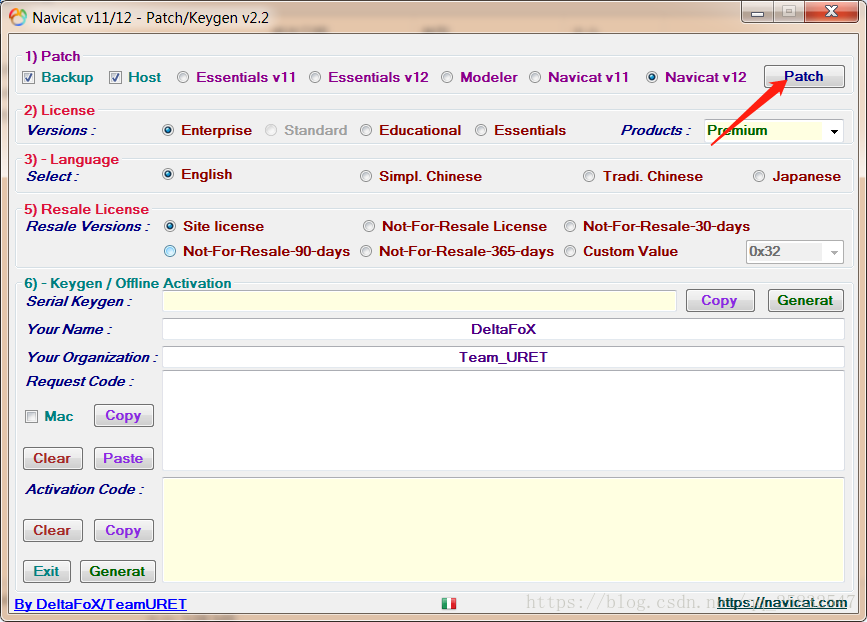The width and height of the screenshot is (867, 622).
Task: Click the Your Name field with DeltaFoX
Action: pyautogui.click(x=503, y=329)
